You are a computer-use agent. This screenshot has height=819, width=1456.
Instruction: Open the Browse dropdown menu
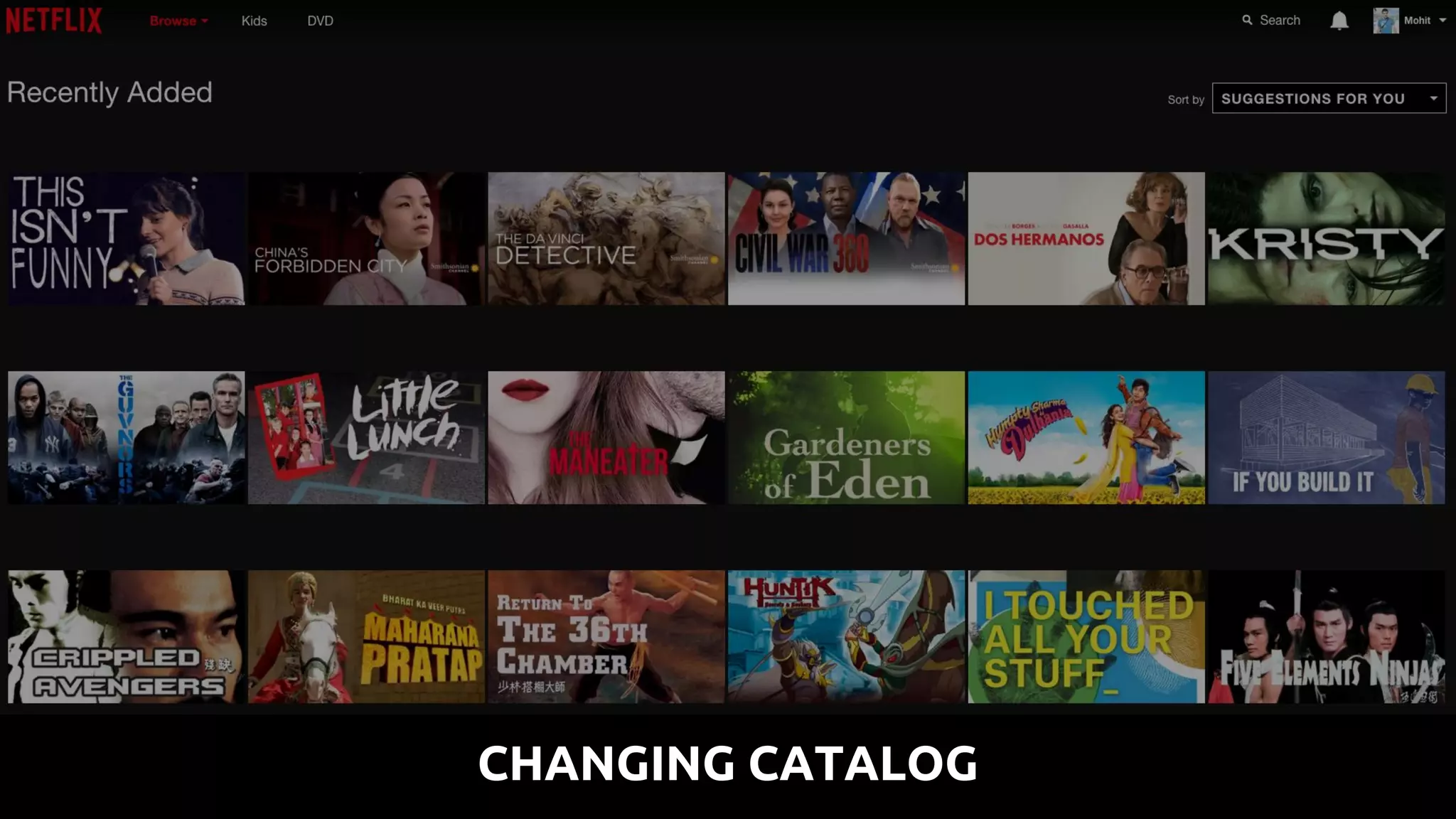(x=178, y=21)
